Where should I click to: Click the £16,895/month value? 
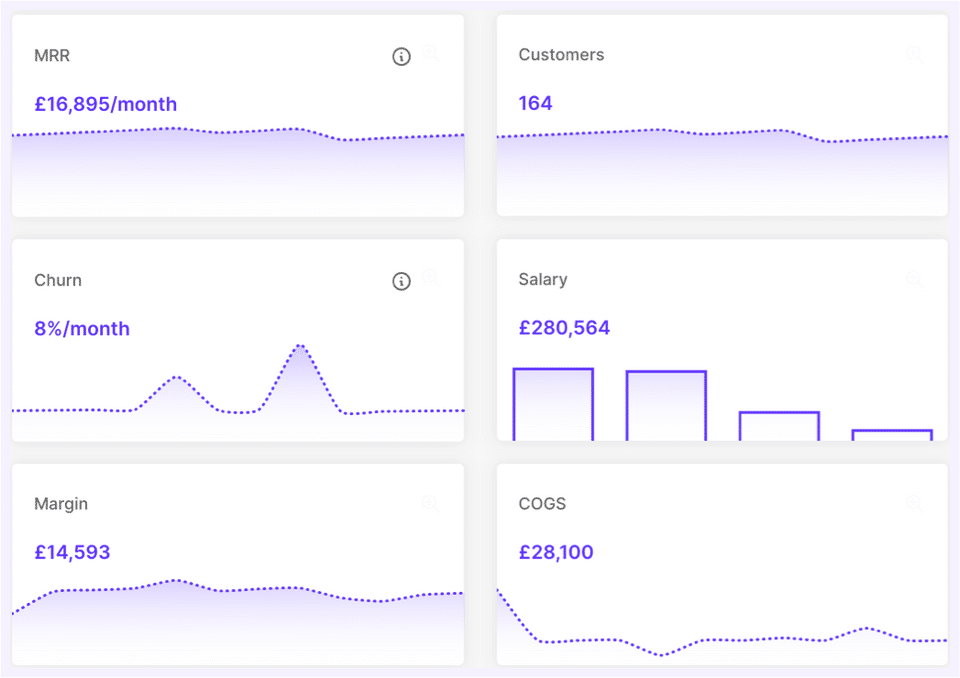pos(105,104)
